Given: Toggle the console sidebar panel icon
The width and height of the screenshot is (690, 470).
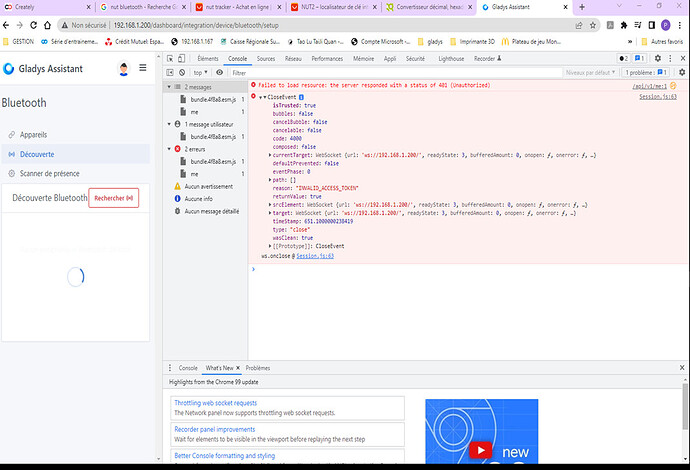Looking at the screenshot, I should (170, 73).
